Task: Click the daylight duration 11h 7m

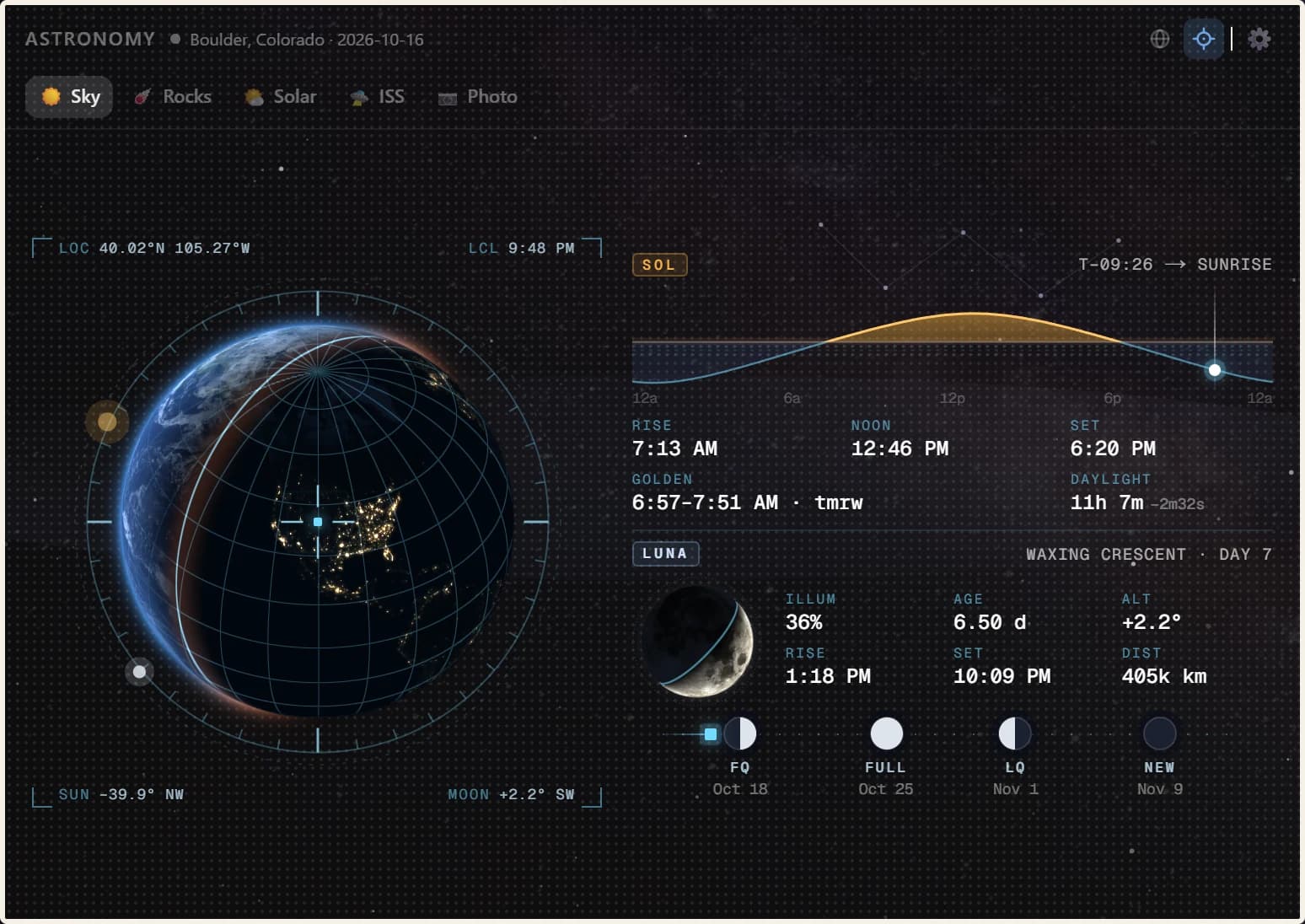Action: tap(1107, 502)
